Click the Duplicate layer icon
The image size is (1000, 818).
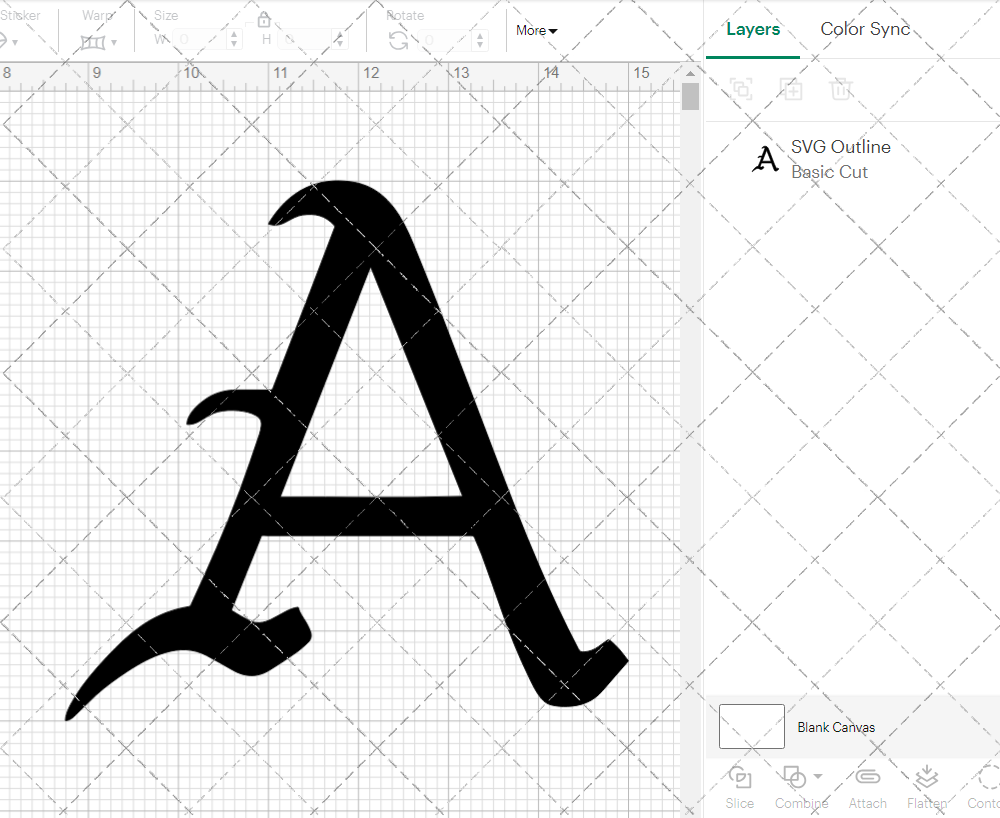point(791,89)
